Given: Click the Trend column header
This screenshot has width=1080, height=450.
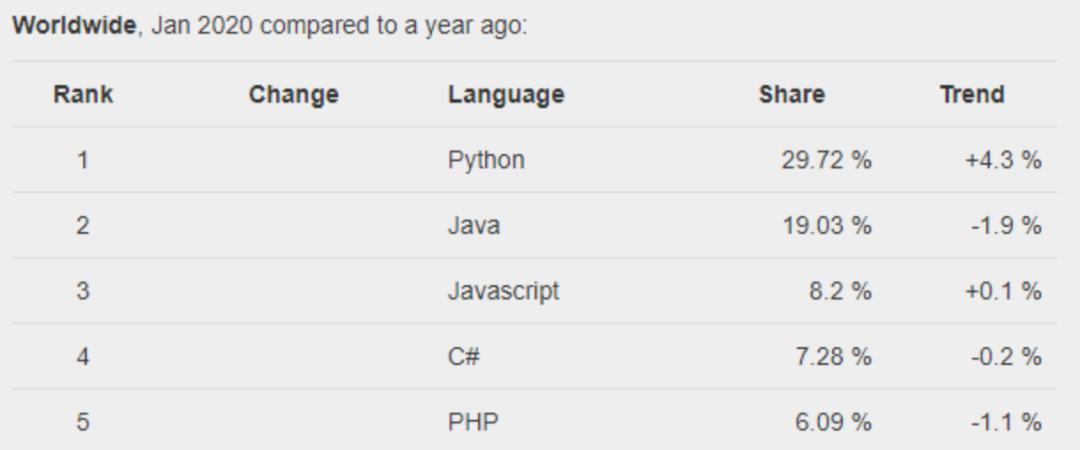Looking at the screenshot, I should 972,95.
